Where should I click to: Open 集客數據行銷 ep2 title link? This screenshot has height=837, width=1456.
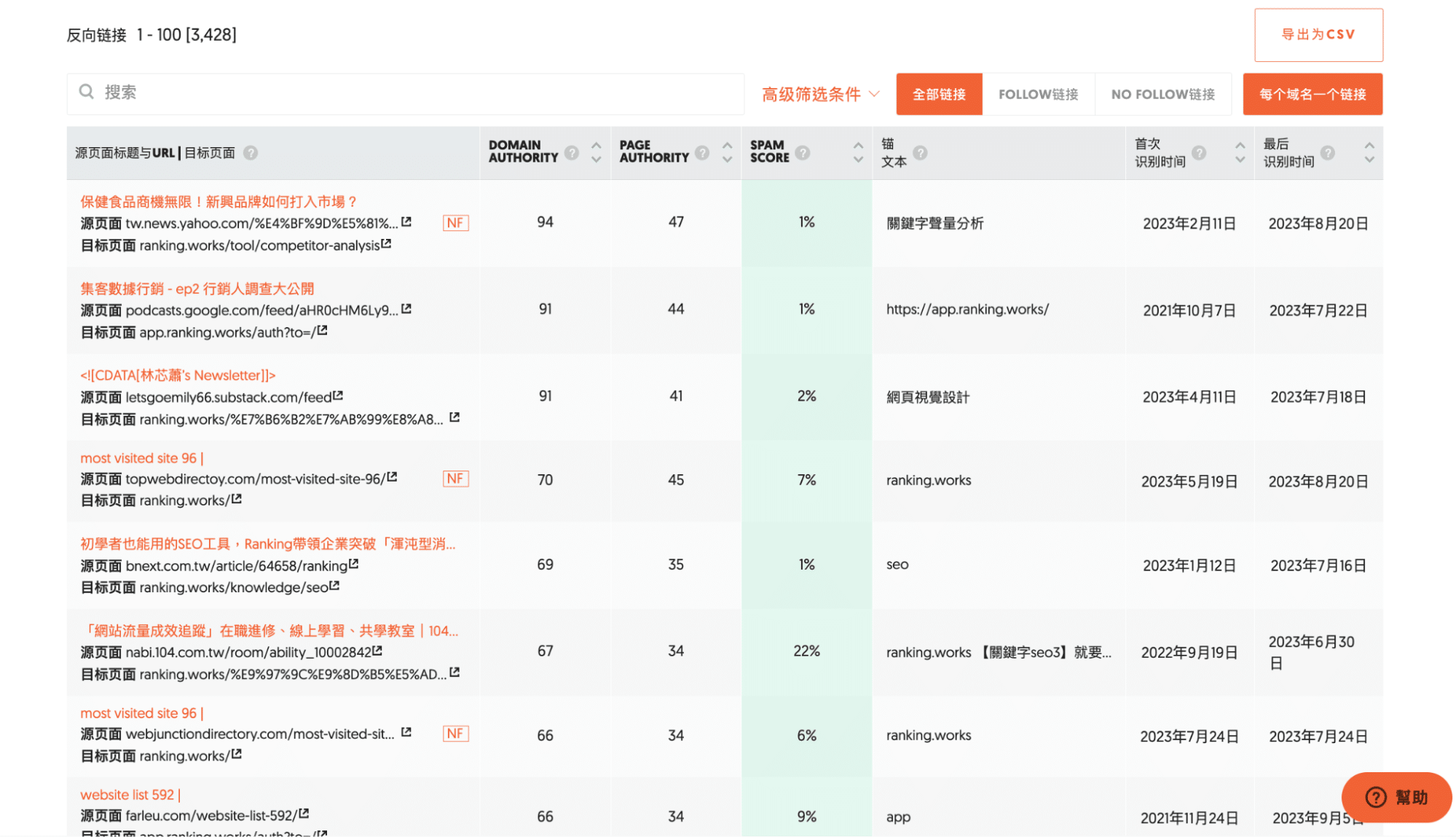[x=197, y=289]
